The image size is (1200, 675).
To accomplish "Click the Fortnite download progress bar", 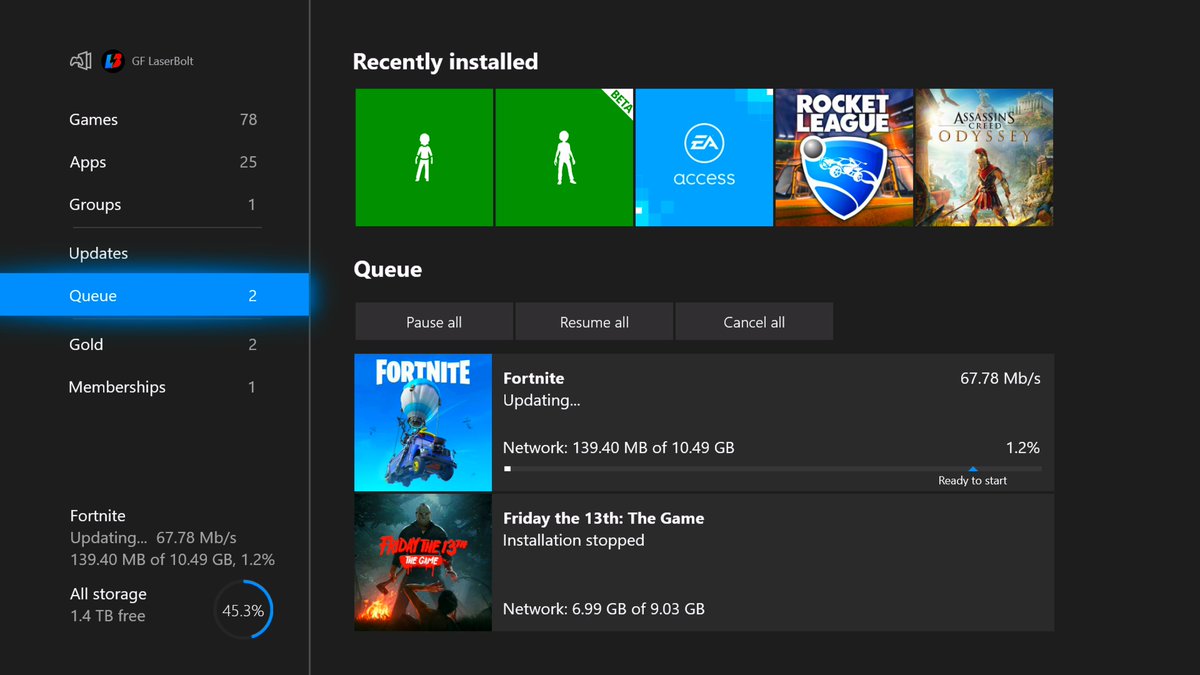I will pos(773,468).
